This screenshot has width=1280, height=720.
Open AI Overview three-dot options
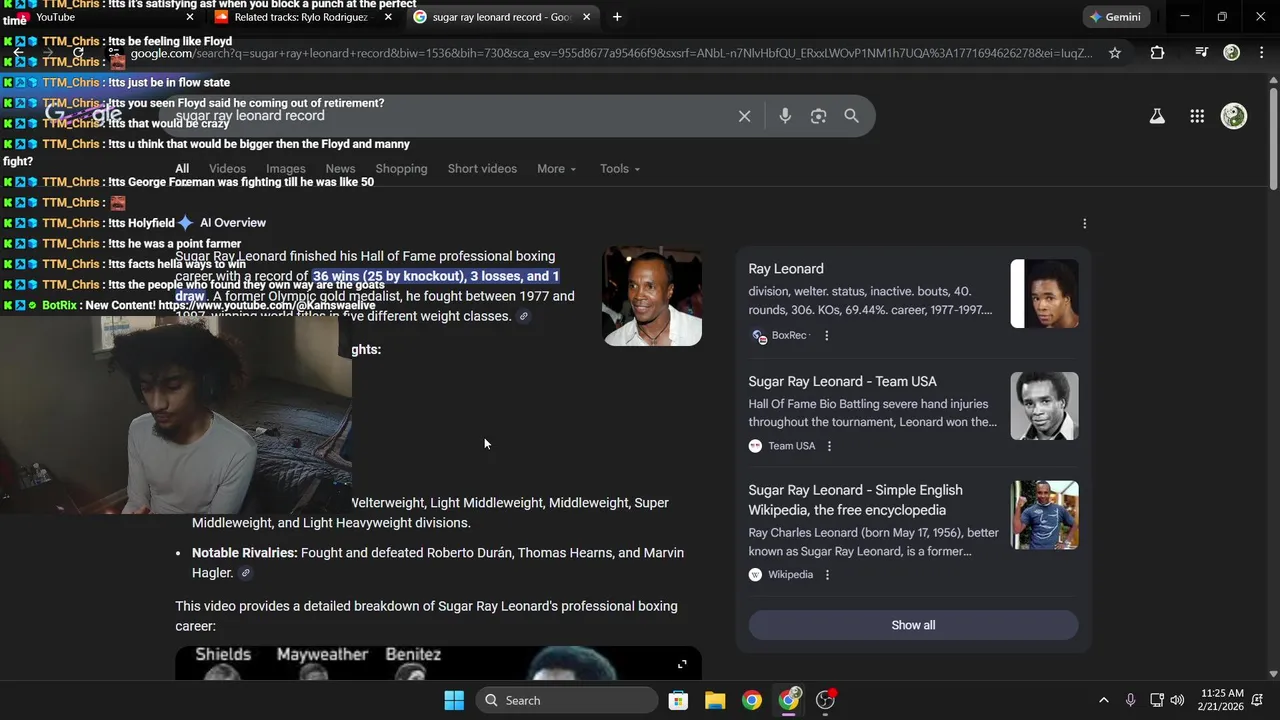1084,223
